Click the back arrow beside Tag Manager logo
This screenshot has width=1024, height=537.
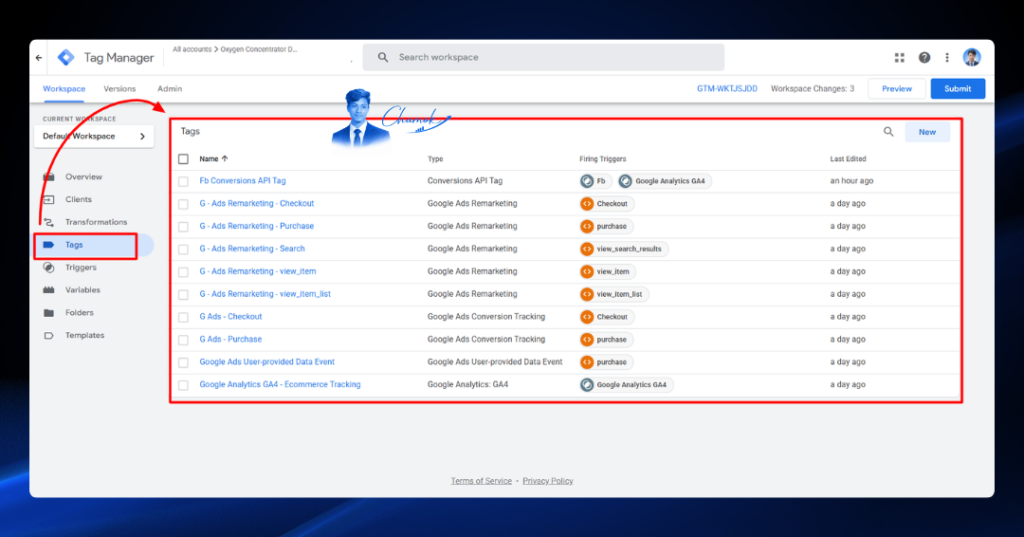pyautogui.click(x=39, y=57)
